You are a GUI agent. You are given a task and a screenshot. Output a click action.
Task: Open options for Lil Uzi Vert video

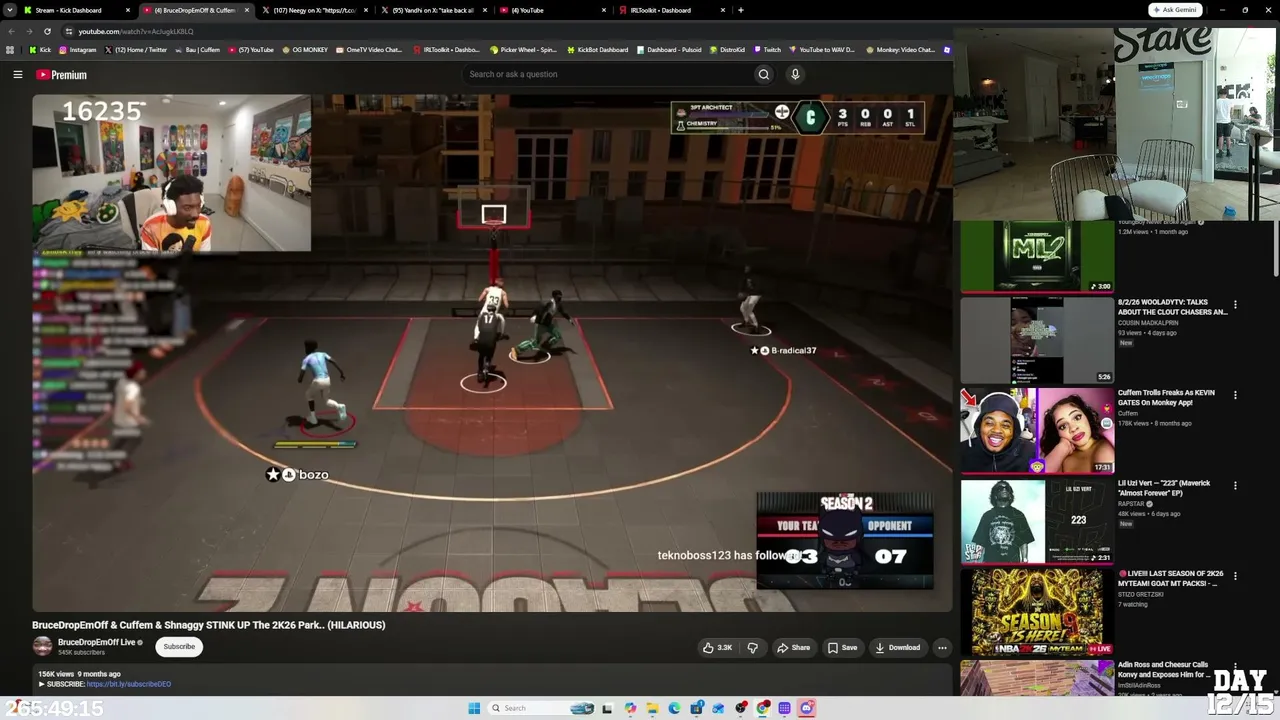pos(1235,486)
